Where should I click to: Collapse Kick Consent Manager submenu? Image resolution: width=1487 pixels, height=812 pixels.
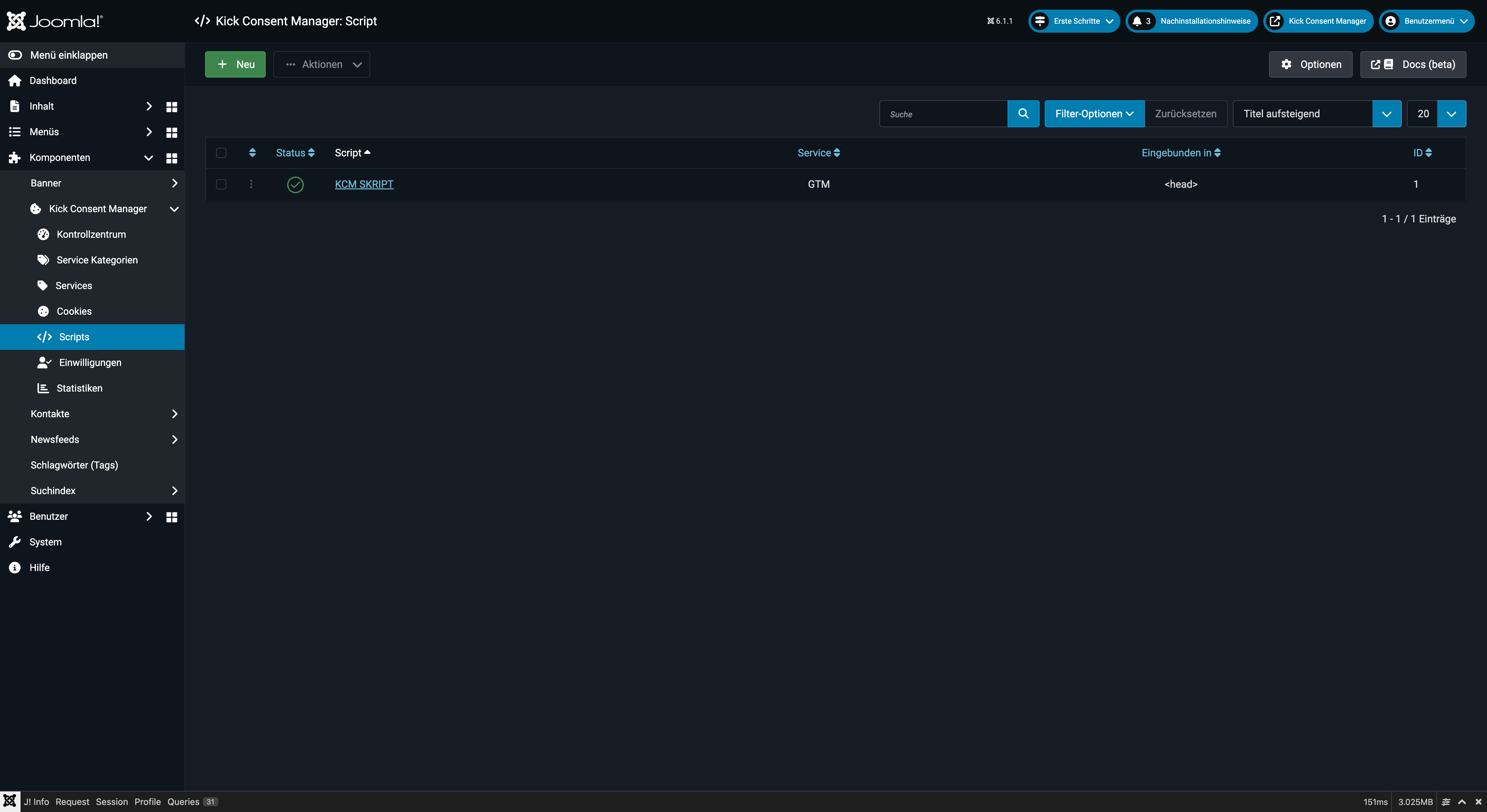point(174,209)
